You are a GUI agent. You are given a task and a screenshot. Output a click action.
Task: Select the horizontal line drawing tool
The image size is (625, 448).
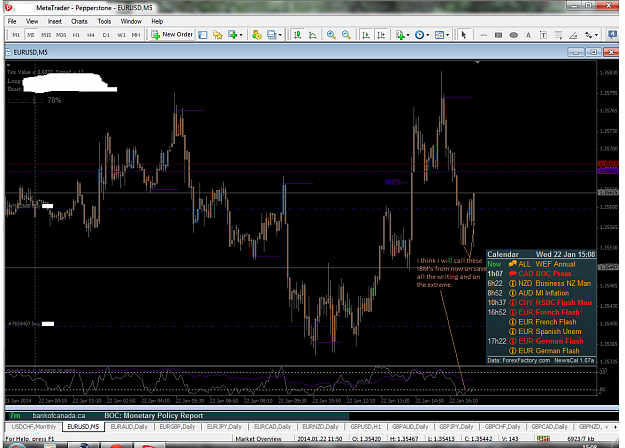pos(483,35)
